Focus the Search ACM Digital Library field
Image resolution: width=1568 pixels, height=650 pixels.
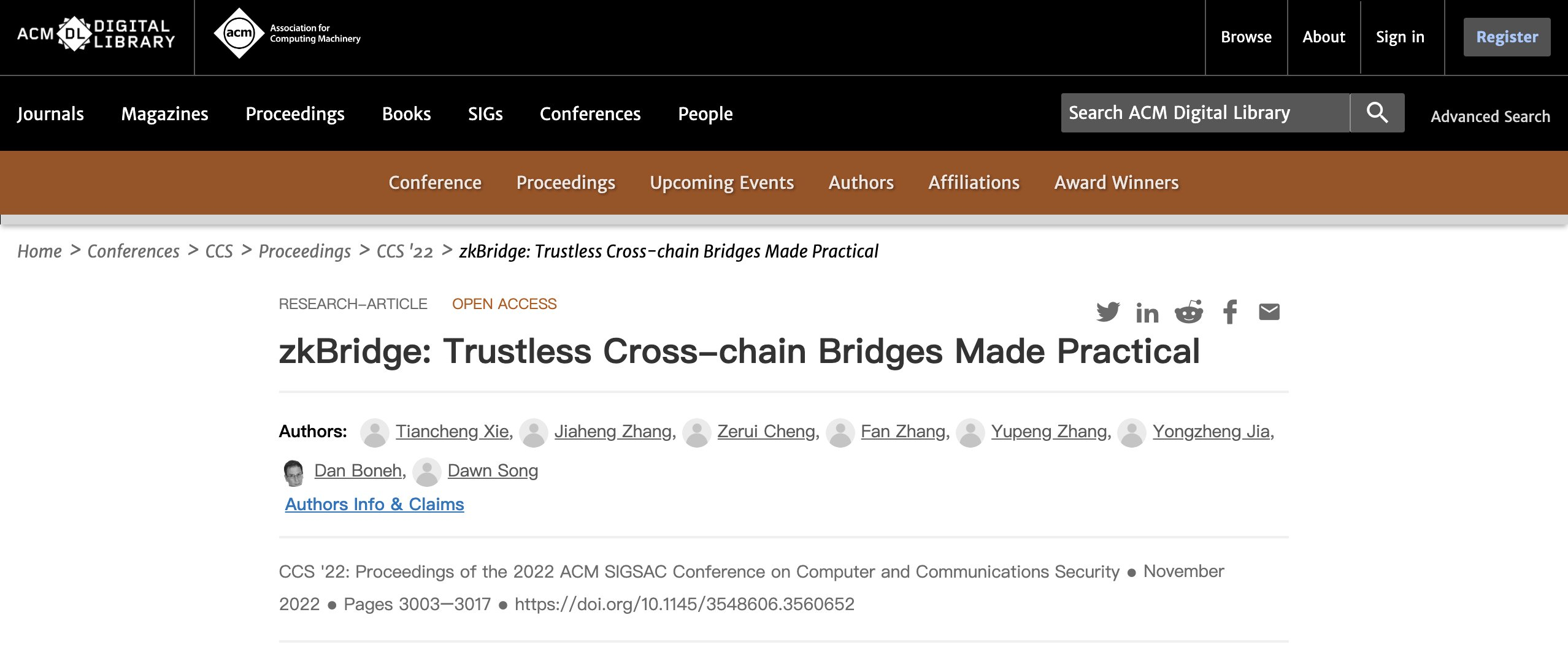coord(1205,113)
